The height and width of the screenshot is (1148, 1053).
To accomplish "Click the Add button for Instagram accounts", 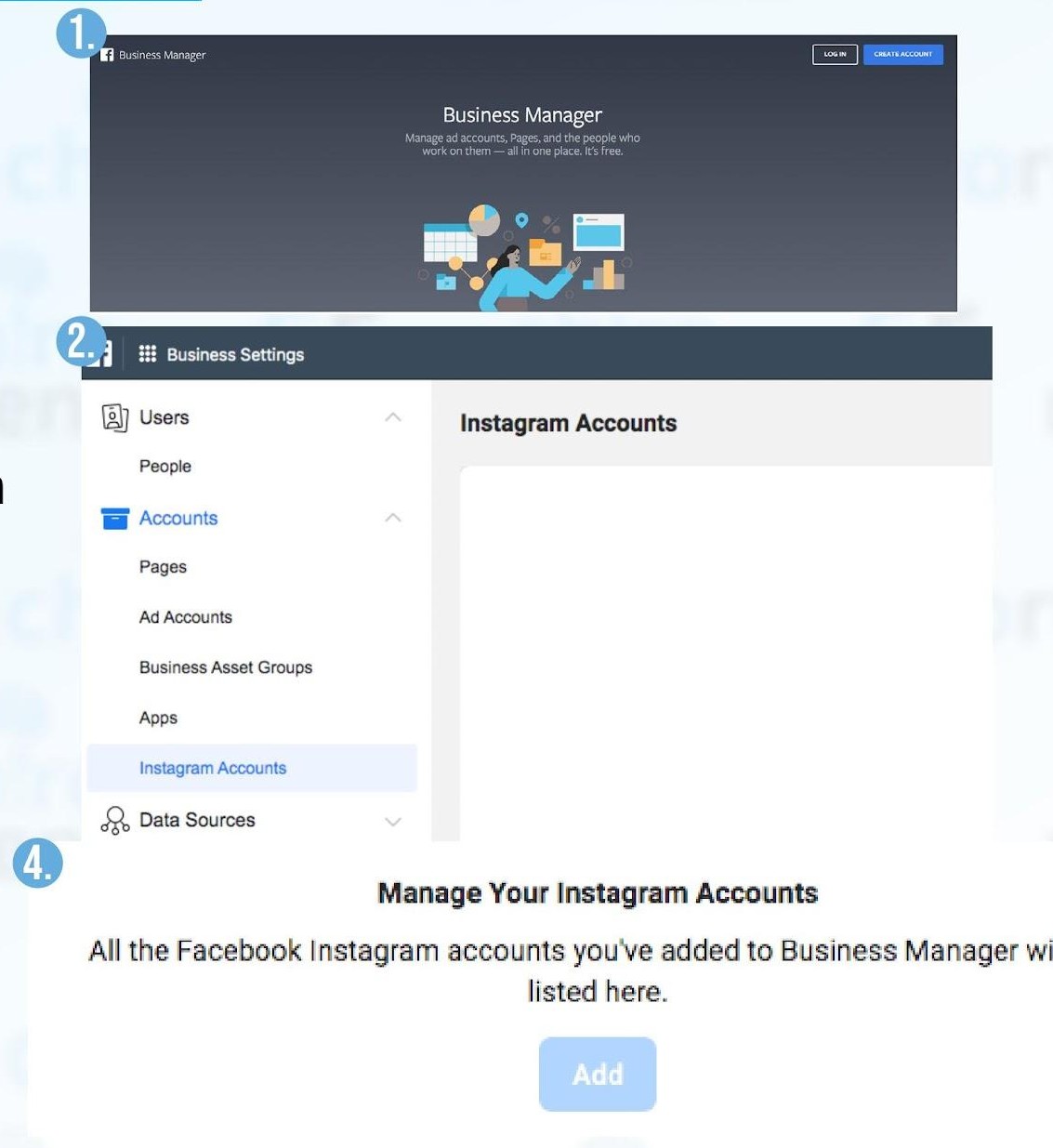I will point(598,1075).
